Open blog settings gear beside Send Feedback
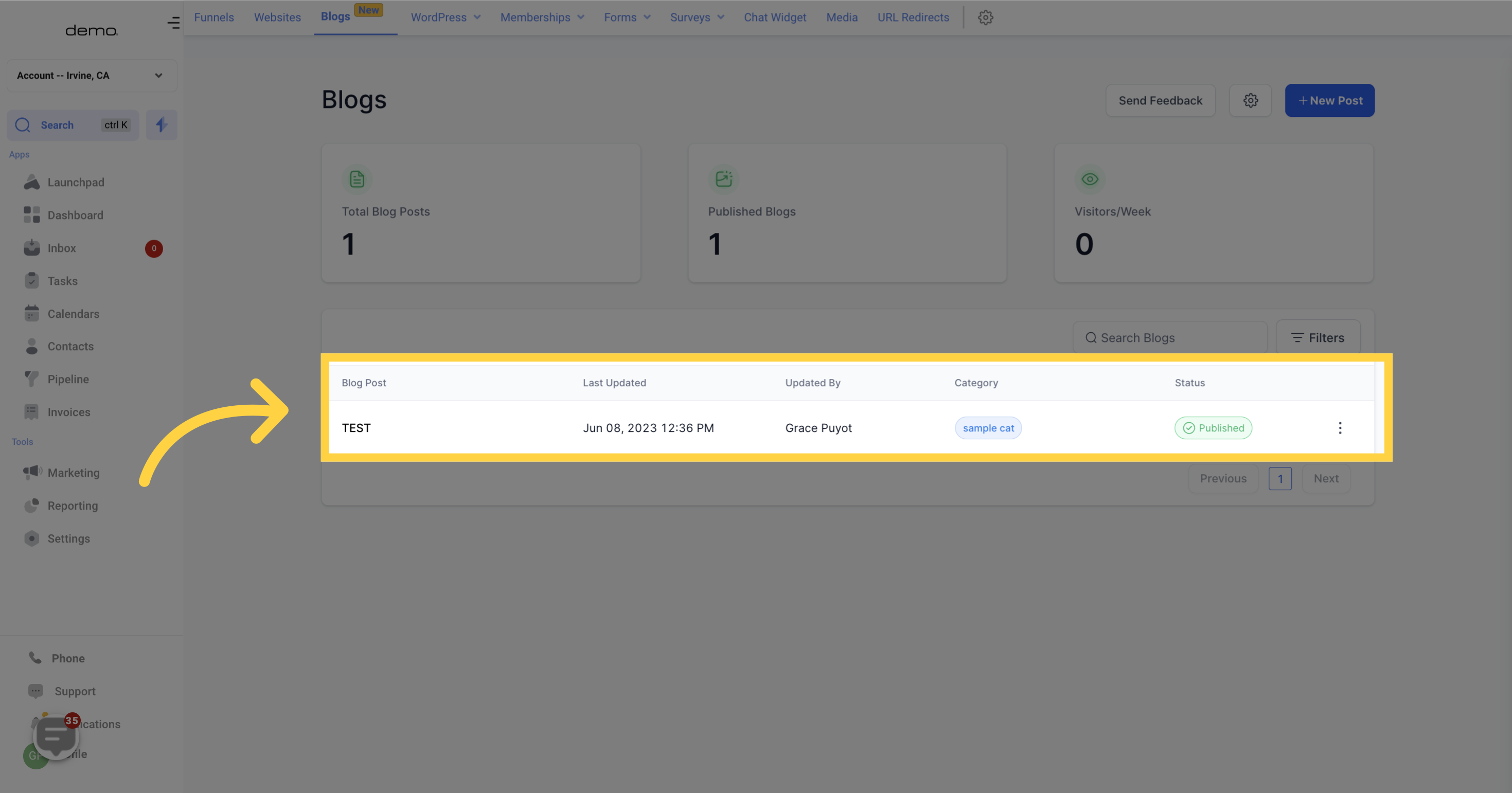1512x793 pixels. point(1250,100)
